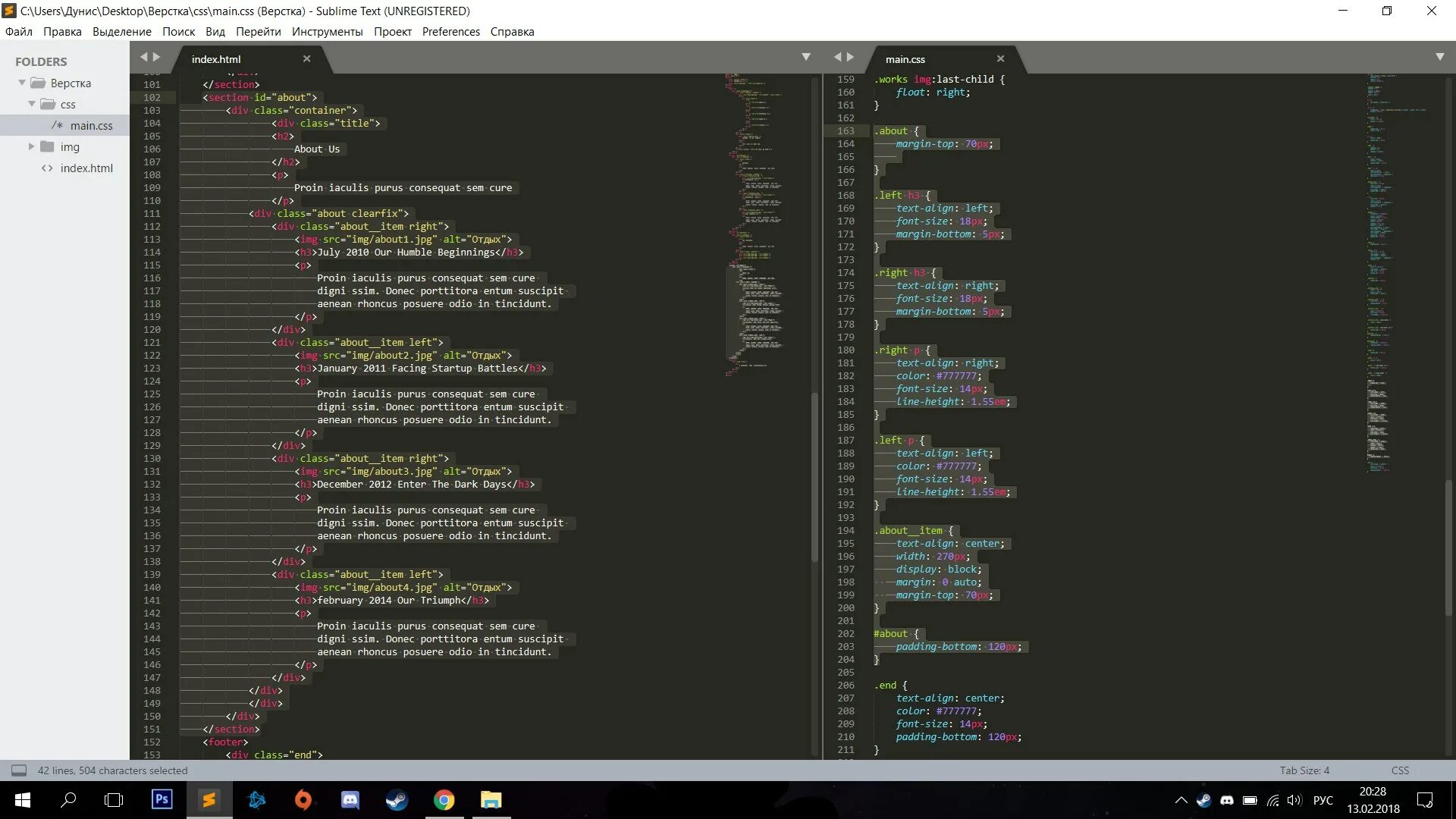
Task: Toggle the side panel switcher in status bar
Action: tap(19, 770)
